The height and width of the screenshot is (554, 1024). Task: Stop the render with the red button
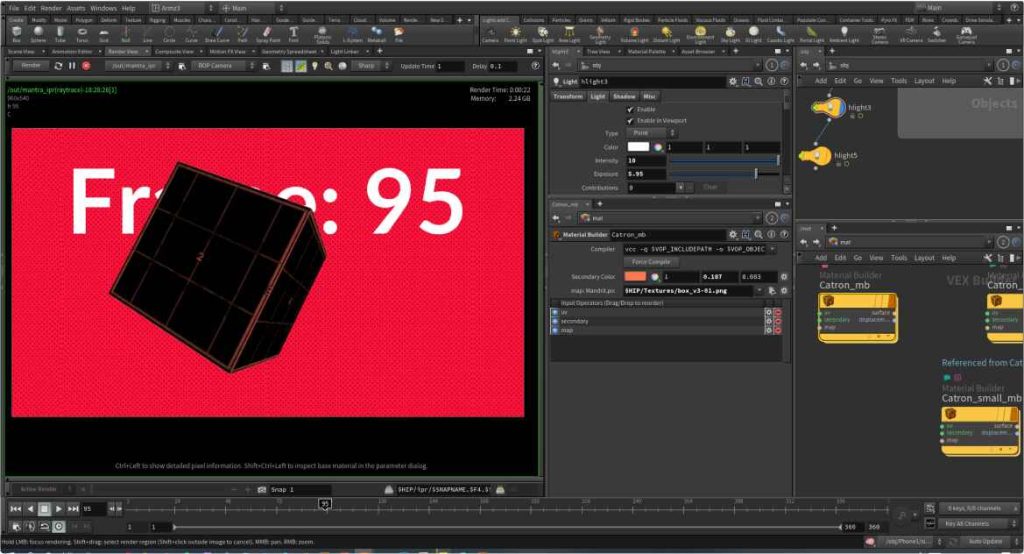click(86, 65)
